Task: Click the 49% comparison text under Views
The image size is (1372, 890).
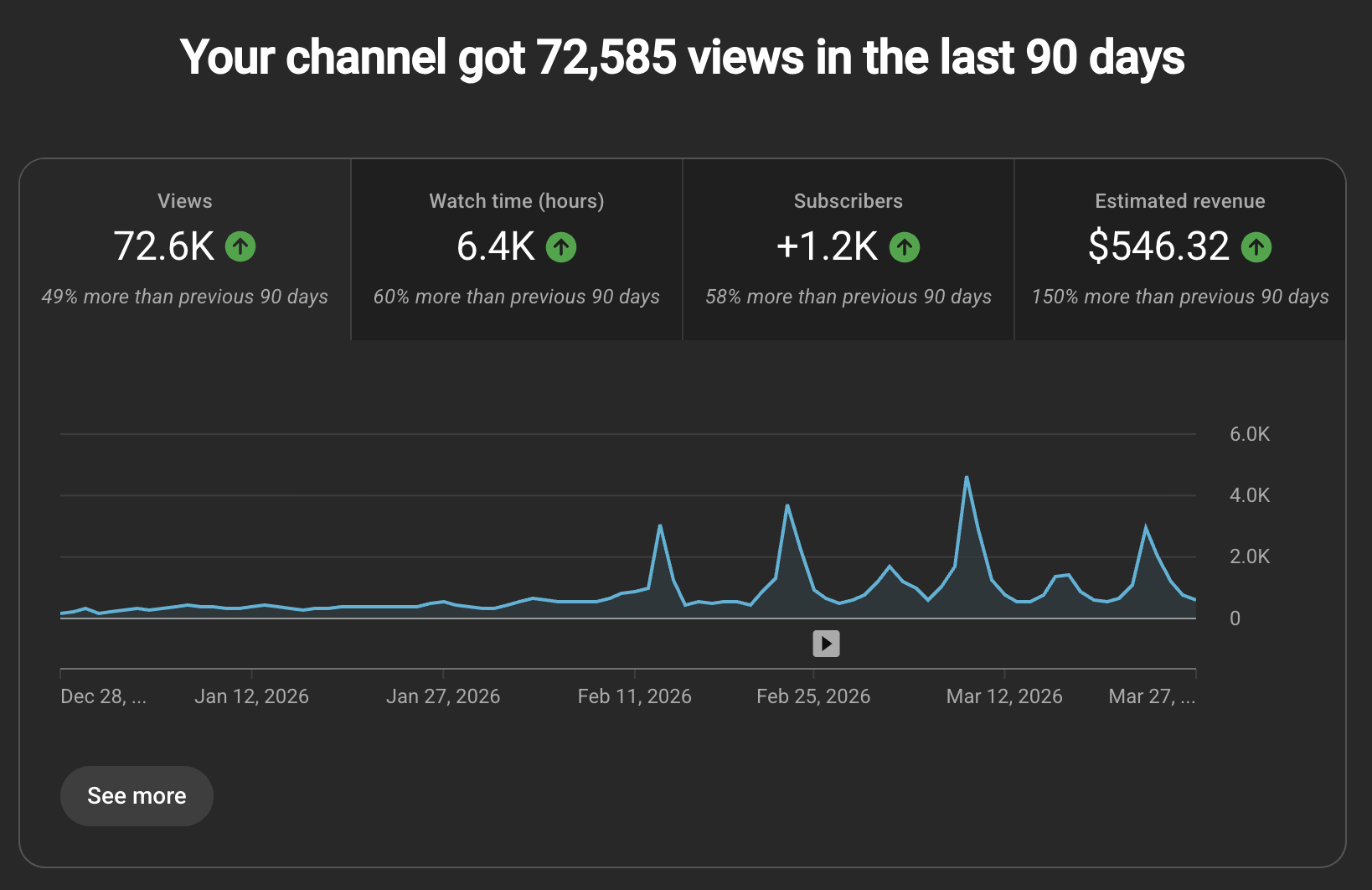Action: pyautogui.click(x=184, y=296)
